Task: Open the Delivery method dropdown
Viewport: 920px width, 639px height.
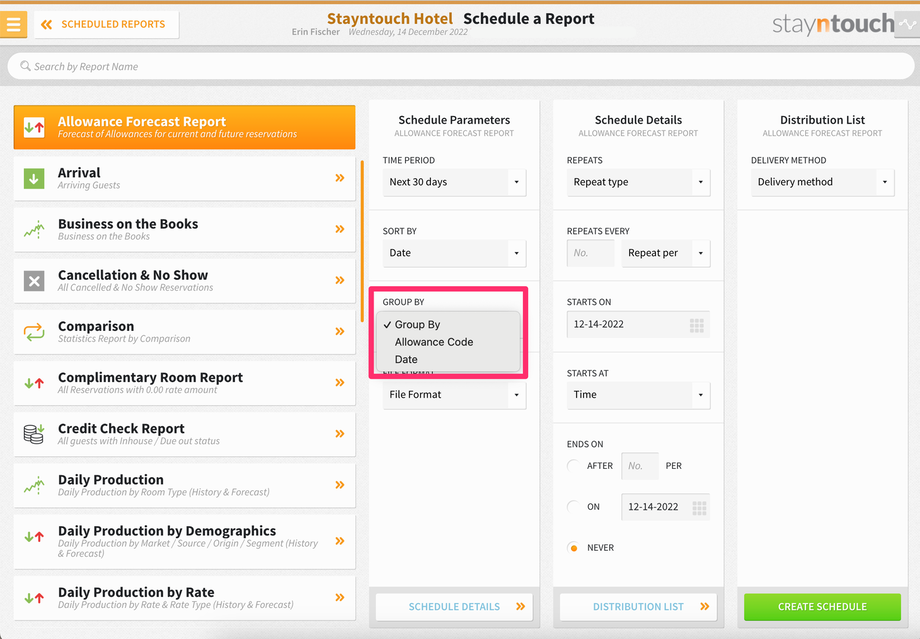Action: click(823, 182)
